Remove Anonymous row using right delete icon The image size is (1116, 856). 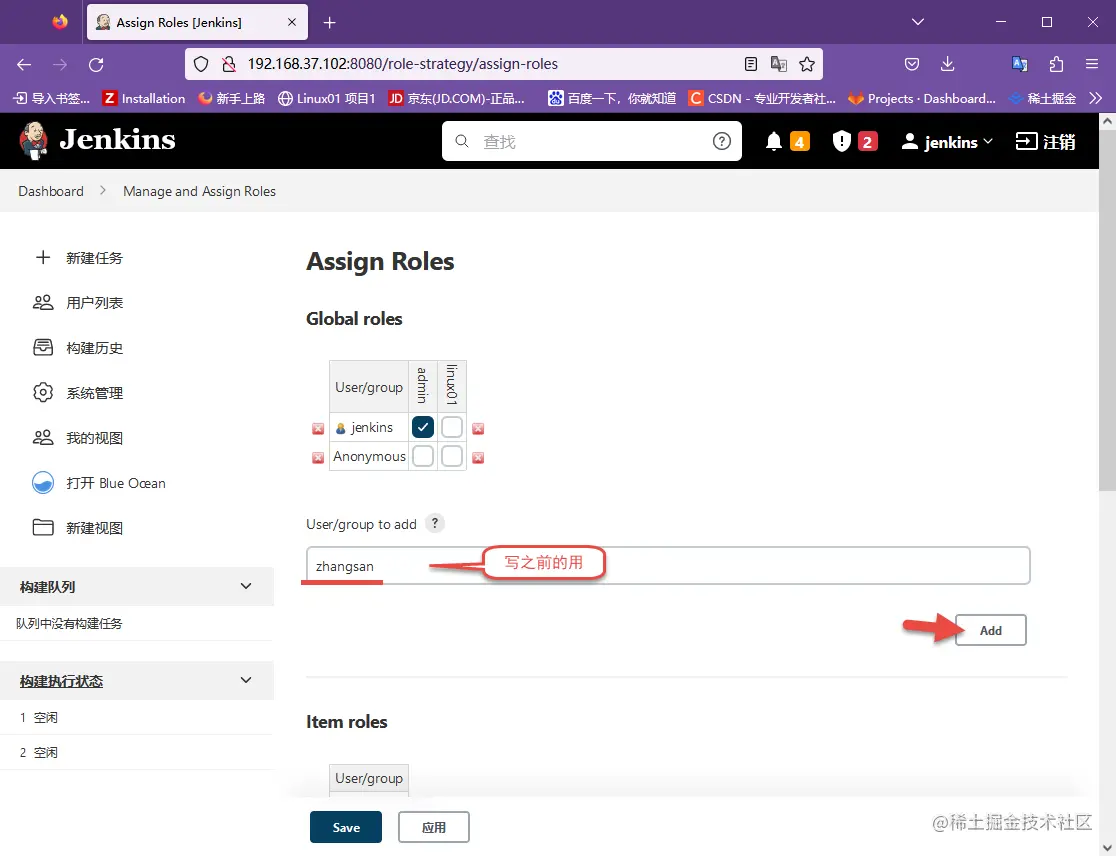click(478, 458)
